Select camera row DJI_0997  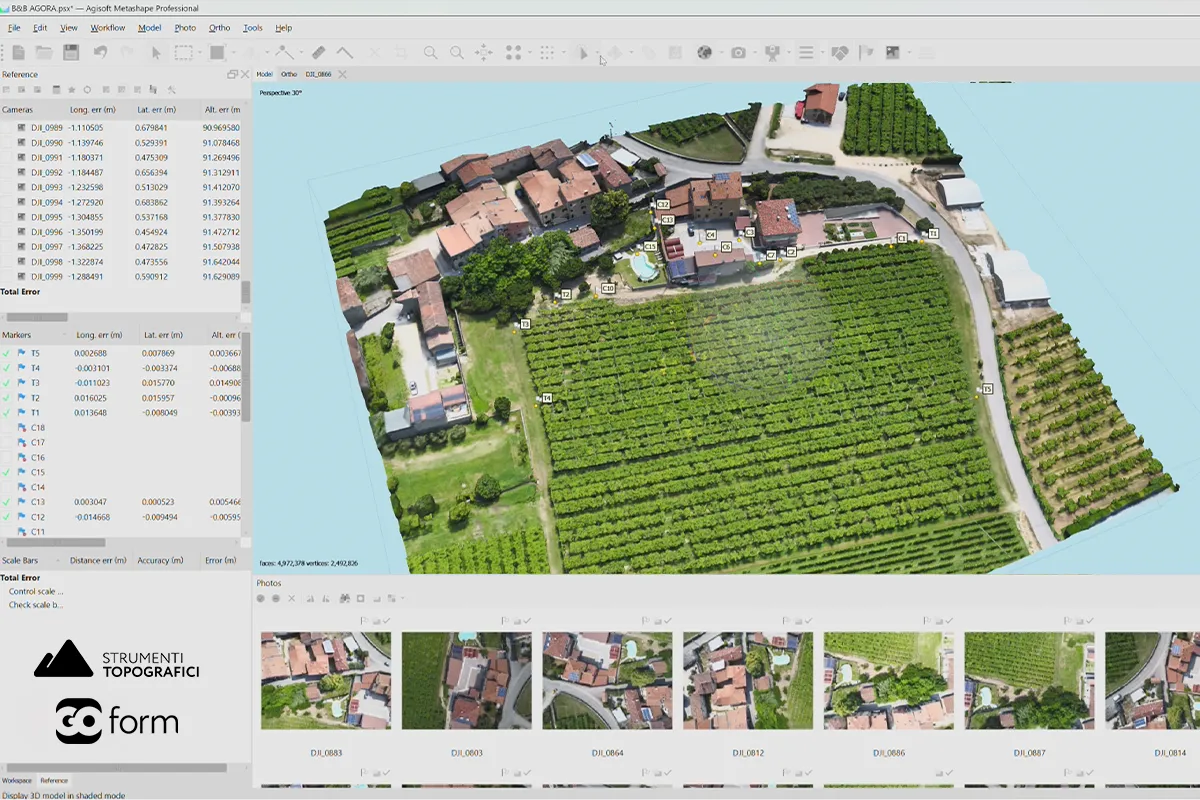pos(121,246)
